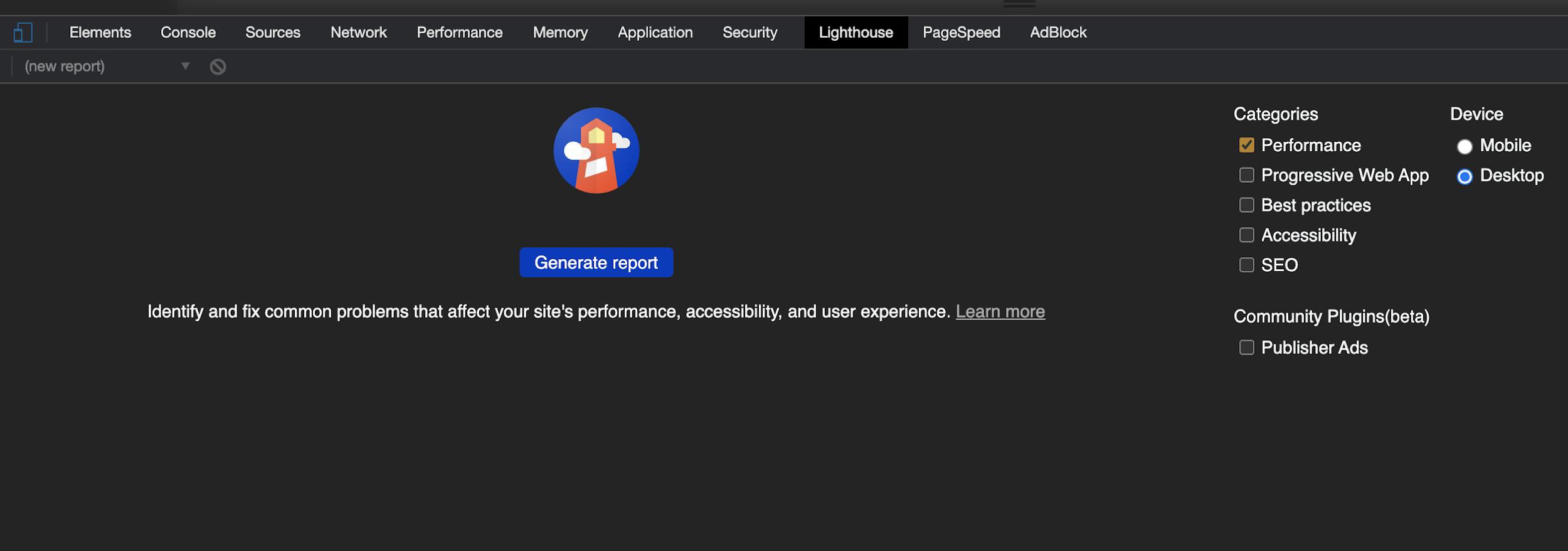Check the Best practices category
The image size is (1568, 551).
tap(1246, 205)
